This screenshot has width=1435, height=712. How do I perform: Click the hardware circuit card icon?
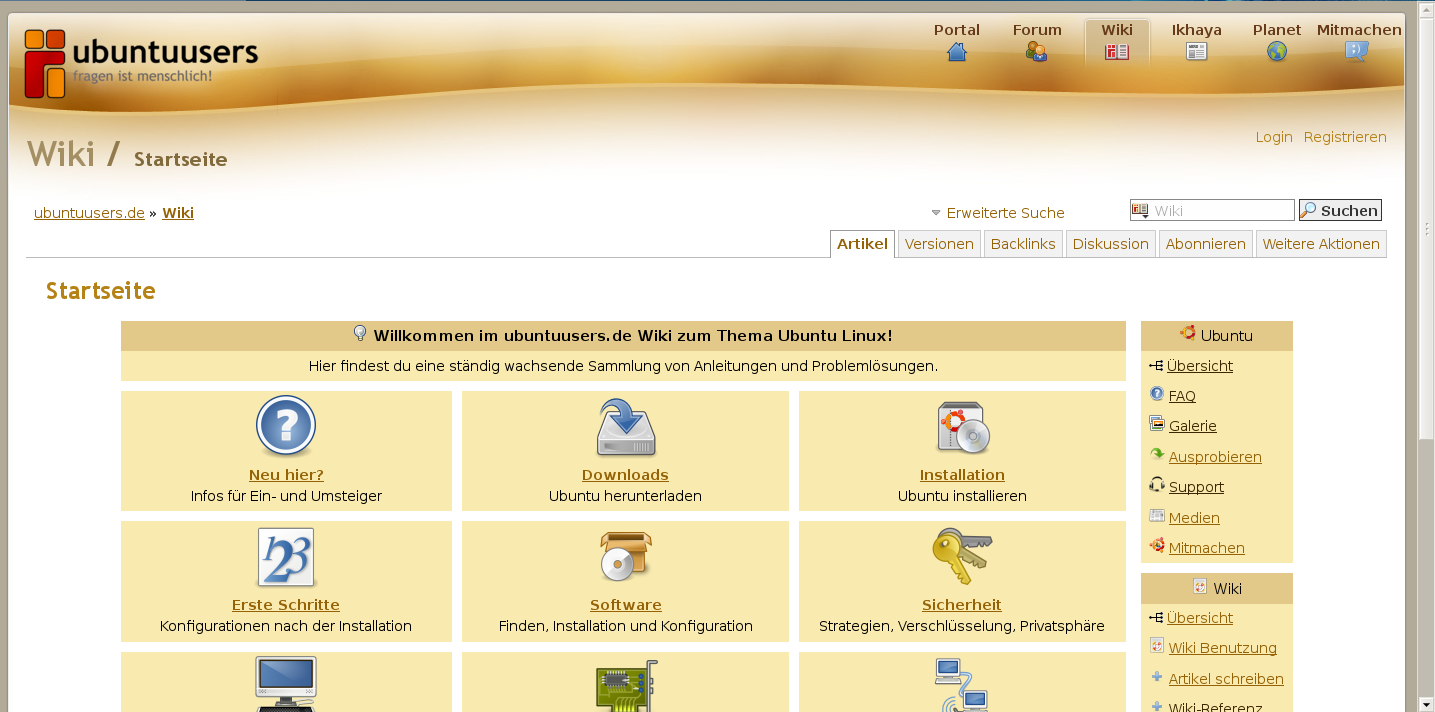click(626, 686)
